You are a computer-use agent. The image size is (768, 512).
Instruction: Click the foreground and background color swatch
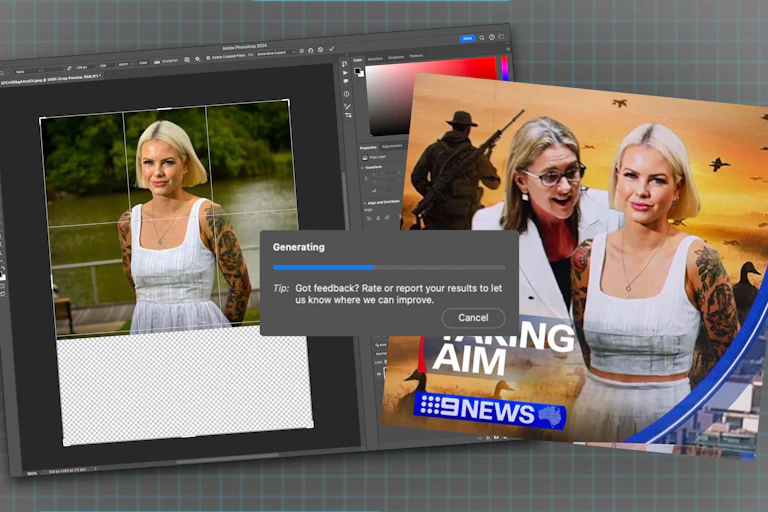[x=360, y=73]
